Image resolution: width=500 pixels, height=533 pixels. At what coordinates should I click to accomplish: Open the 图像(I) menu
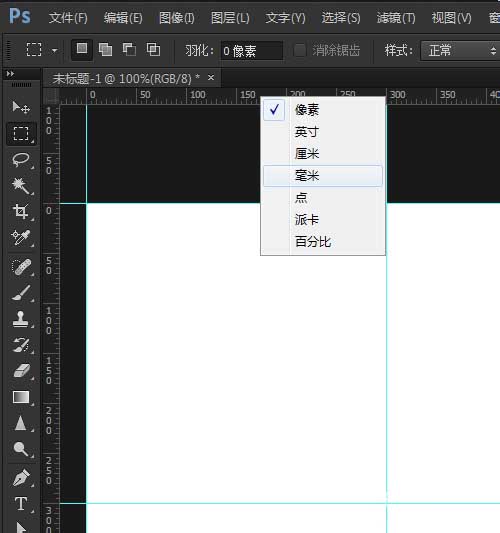click(177, 18)
